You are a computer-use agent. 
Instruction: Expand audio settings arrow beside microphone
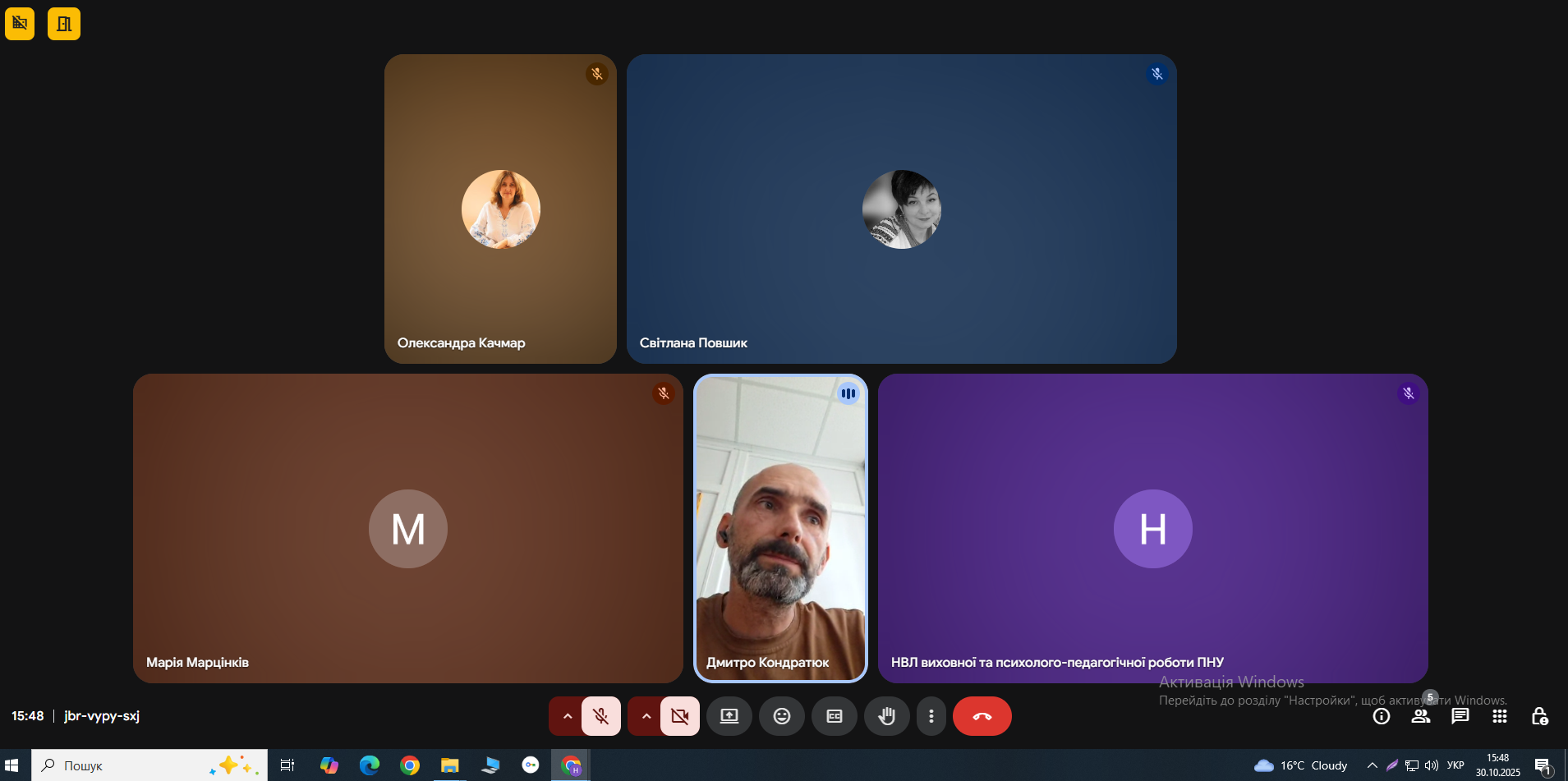tap(567, 716)
